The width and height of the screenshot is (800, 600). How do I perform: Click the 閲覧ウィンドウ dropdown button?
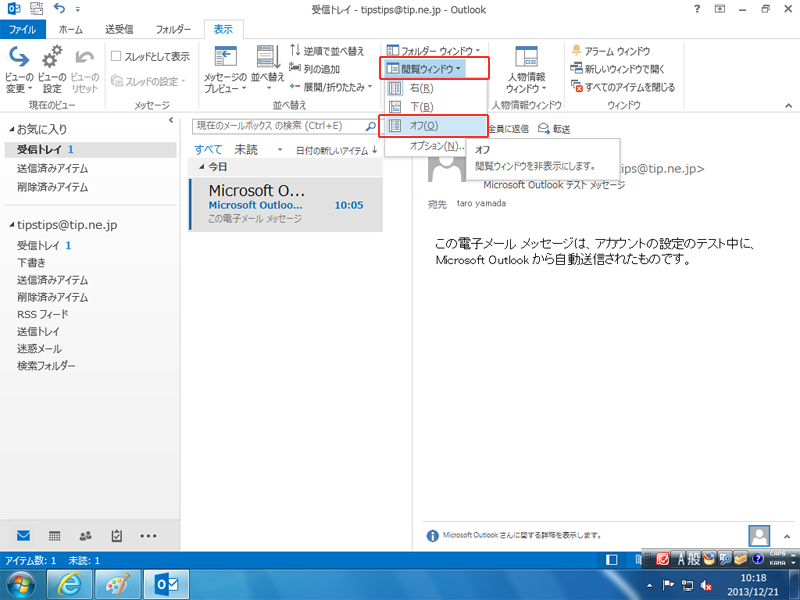pos(425,68)
